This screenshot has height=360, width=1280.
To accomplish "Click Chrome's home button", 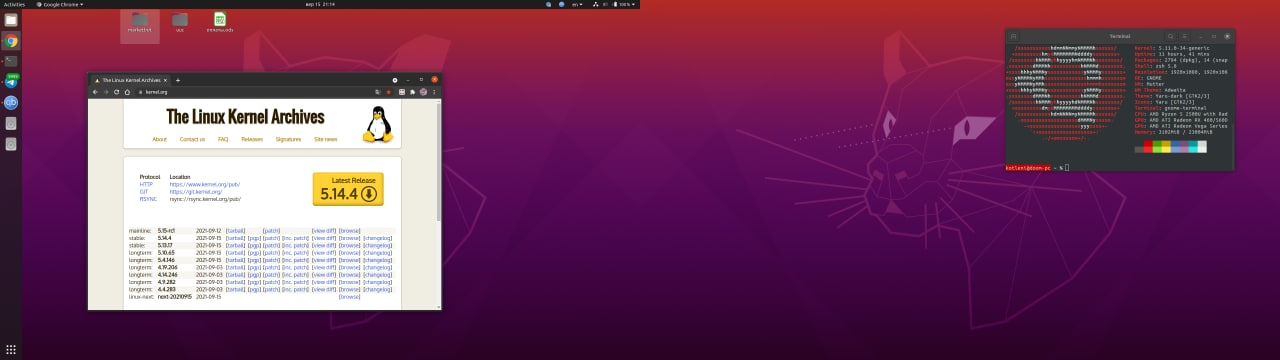I will tap(127, 92).
